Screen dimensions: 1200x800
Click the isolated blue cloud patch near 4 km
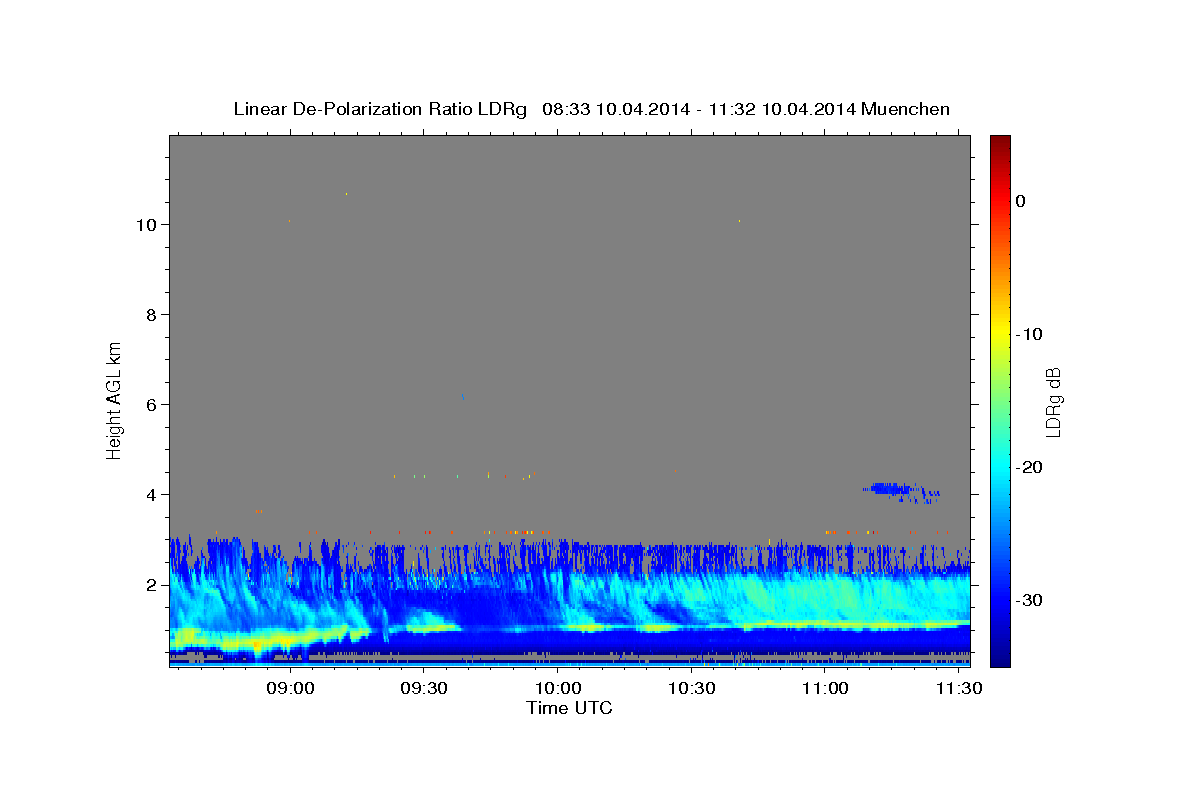point(903,490)
